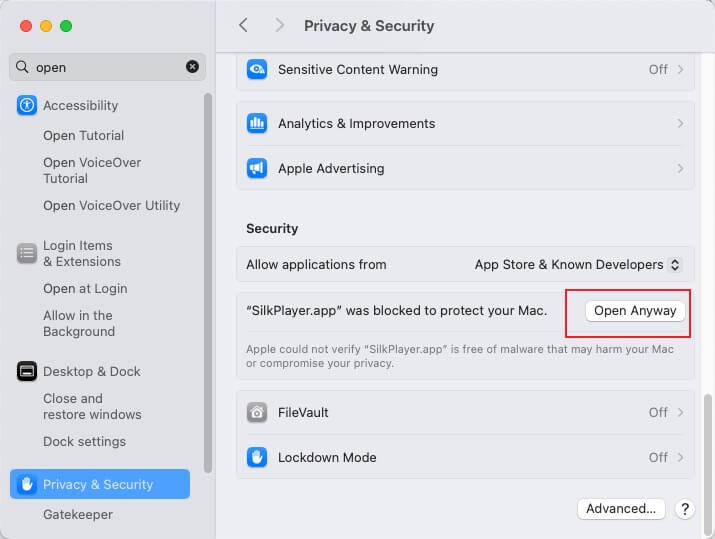Click the Analytics & Improvements chart icon
Screen dimensions: 715x539
coord(257,123)
